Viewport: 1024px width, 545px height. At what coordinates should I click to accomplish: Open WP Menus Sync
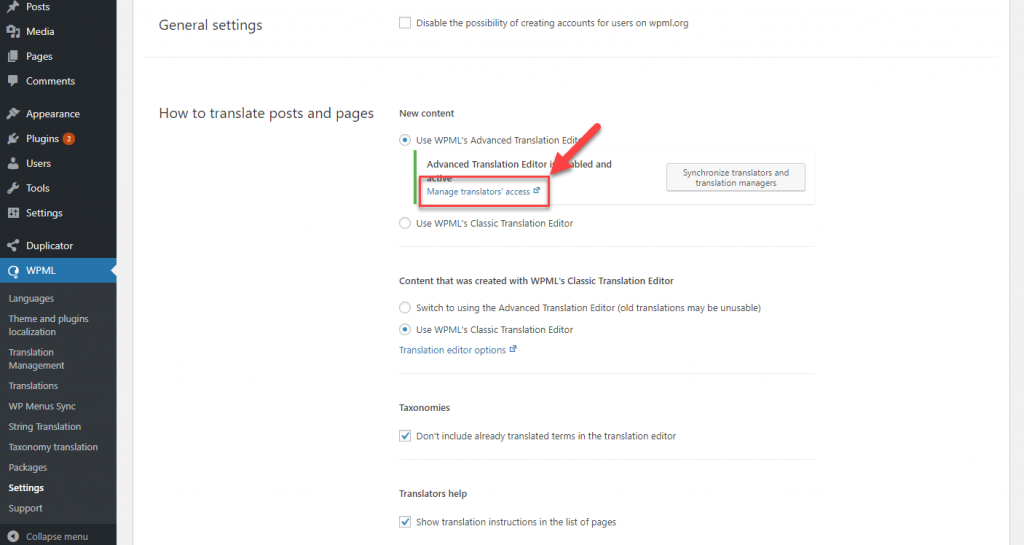pos(42,406)
